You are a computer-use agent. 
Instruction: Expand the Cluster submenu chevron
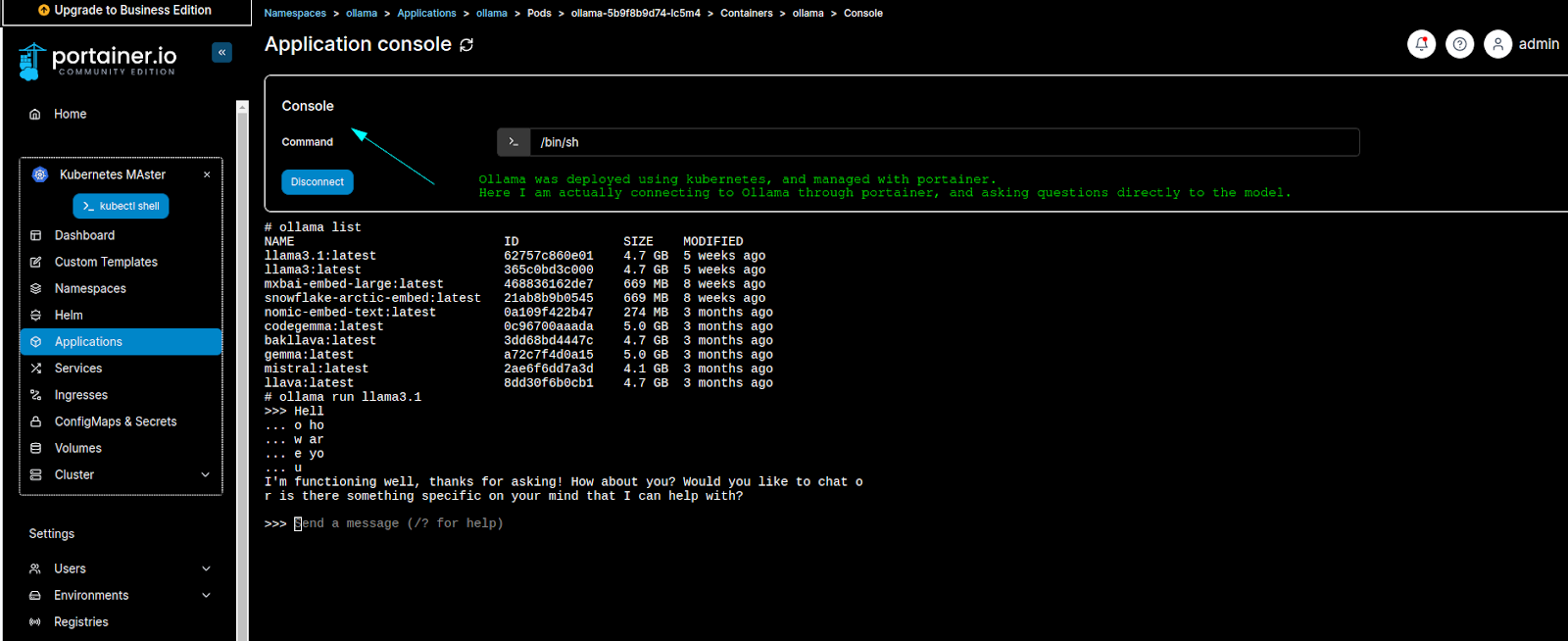click(x=206, y=474)
